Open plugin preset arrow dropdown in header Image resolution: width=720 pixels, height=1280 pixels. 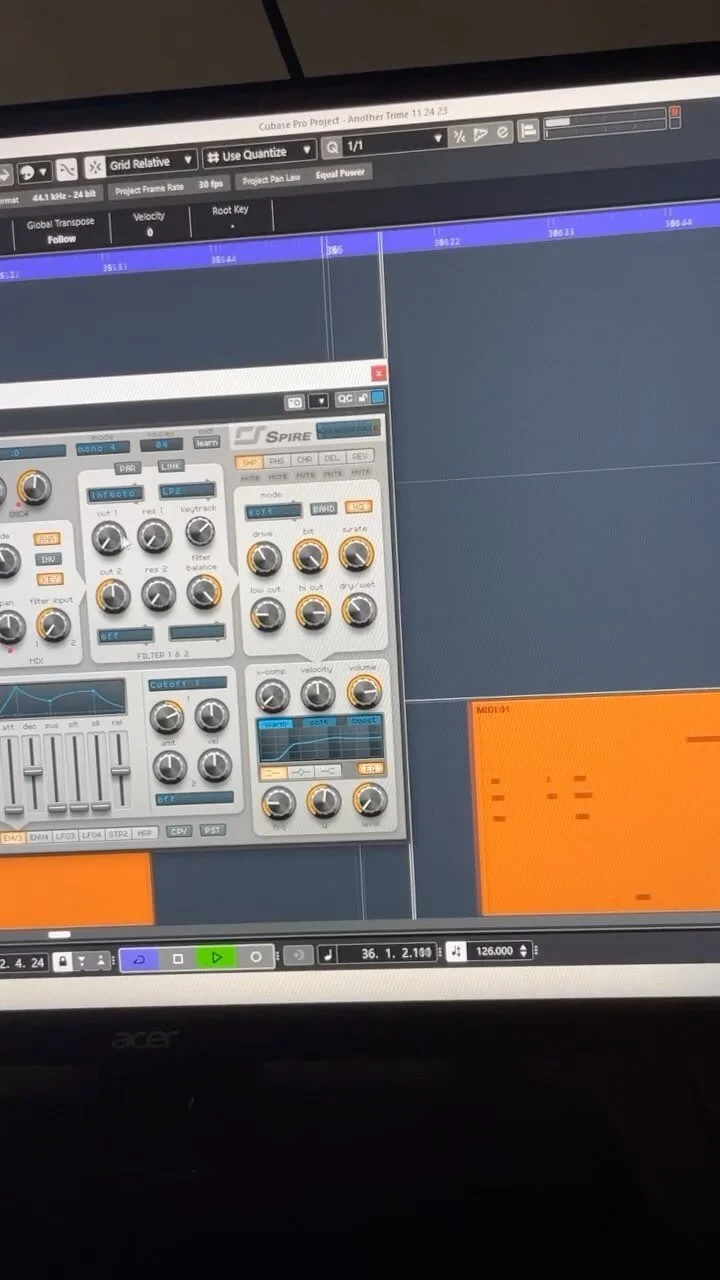[x=319, y=401]
